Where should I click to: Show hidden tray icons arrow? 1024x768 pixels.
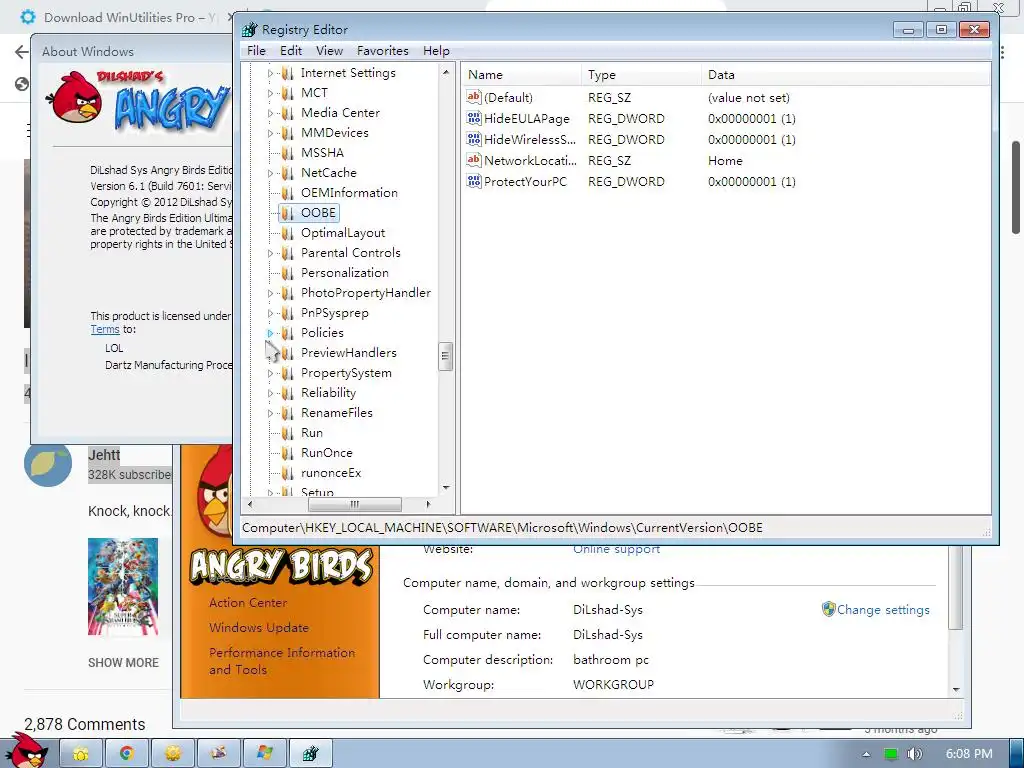(x=866, y=754)
